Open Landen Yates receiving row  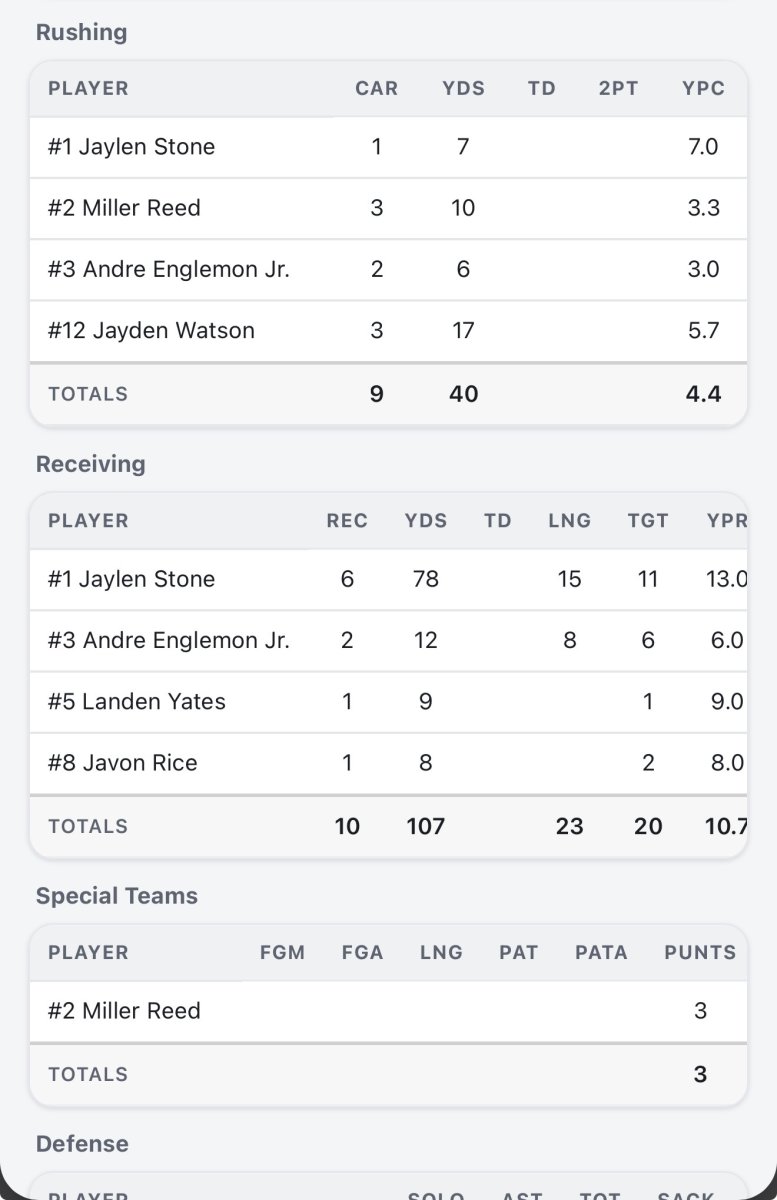point(388,701)
